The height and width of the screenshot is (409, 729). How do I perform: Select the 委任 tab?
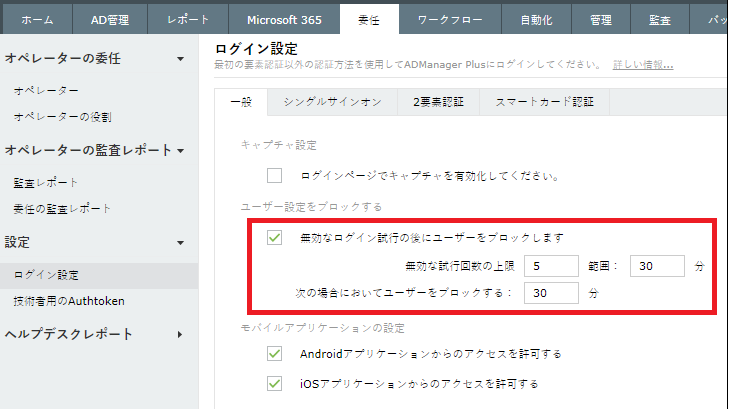pyautogui.click(x=369, y=20)
